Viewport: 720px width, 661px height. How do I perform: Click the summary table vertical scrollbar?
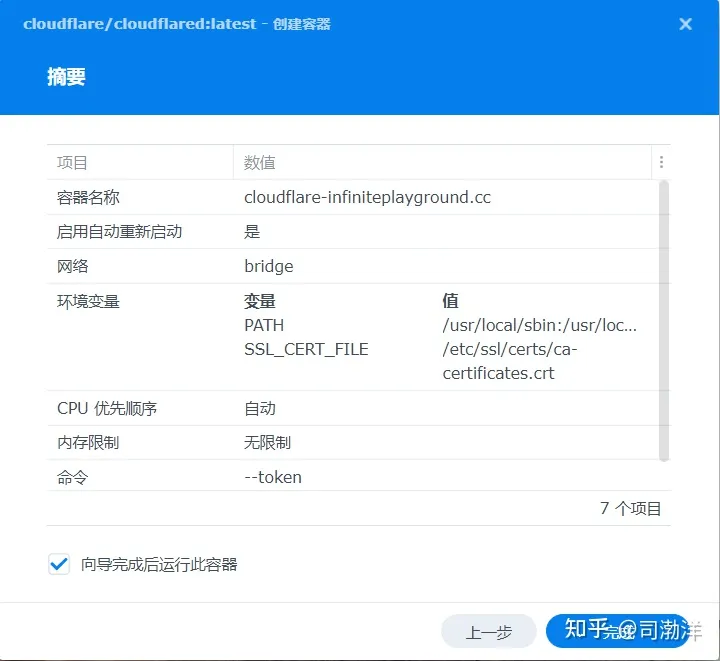tap(664, 321)
